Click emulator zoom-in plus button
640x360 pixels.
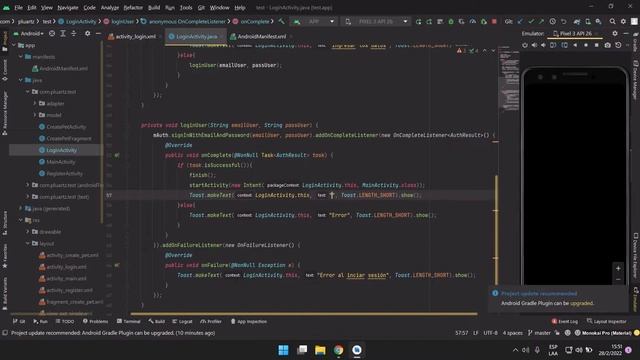click(618, 268)
